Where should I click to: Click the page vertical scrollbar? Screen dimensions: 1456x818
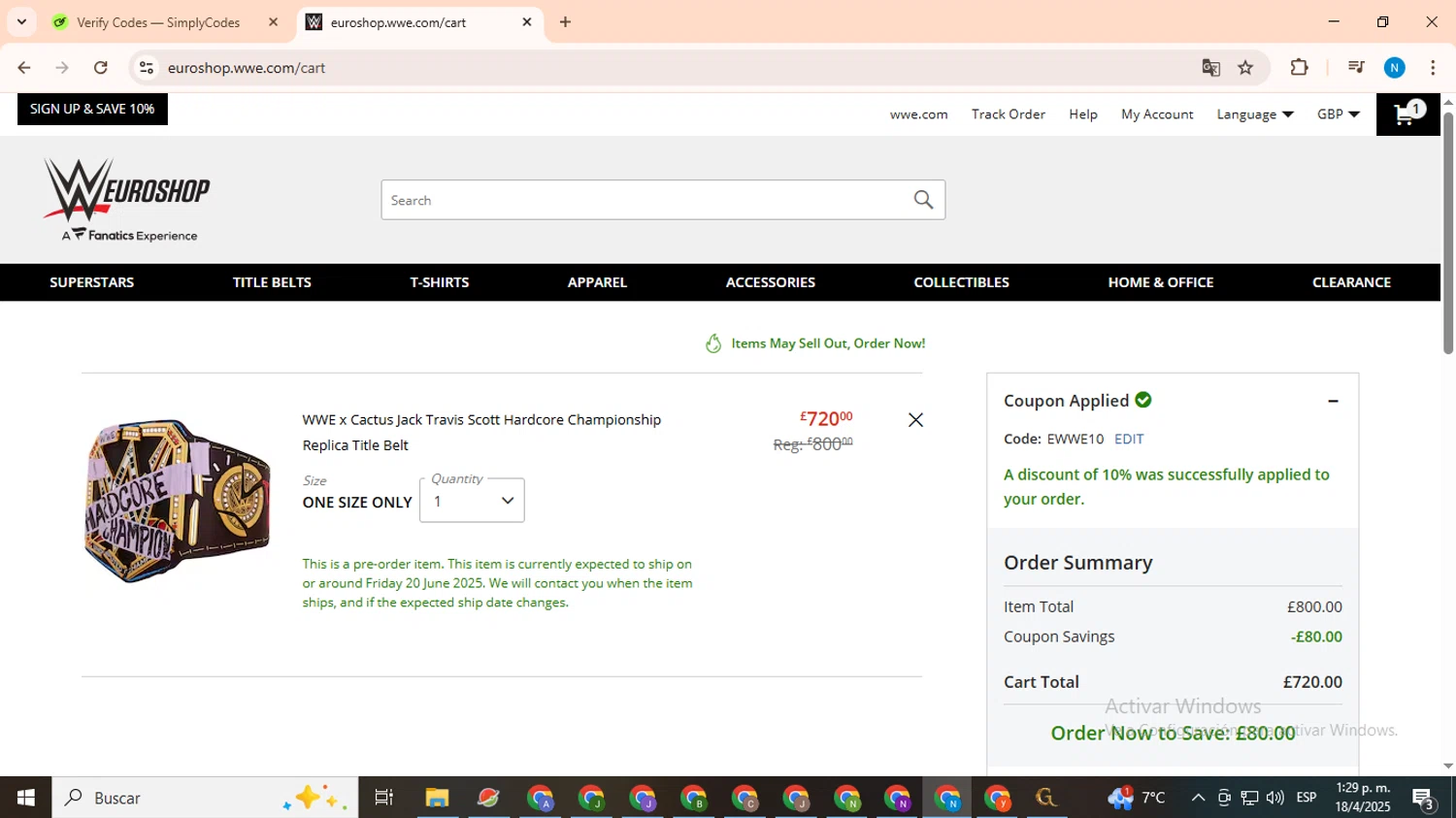tap(1448, 233)
